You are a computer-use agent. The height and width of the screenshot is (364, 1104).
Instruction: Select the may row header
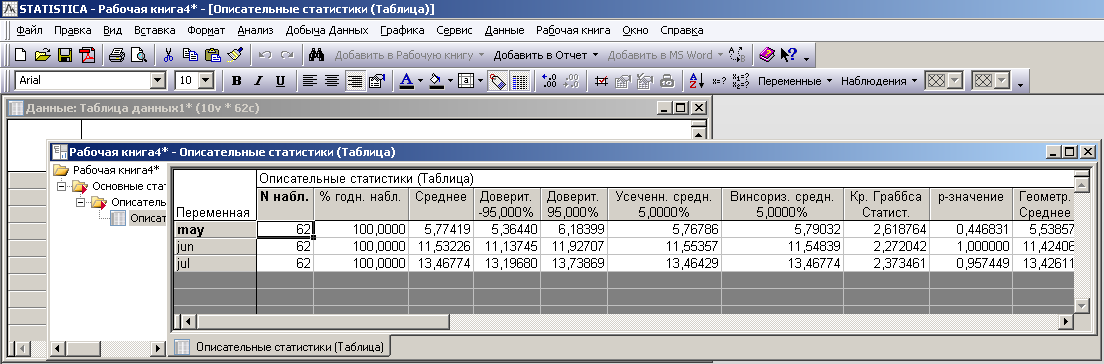coord(215,229)
